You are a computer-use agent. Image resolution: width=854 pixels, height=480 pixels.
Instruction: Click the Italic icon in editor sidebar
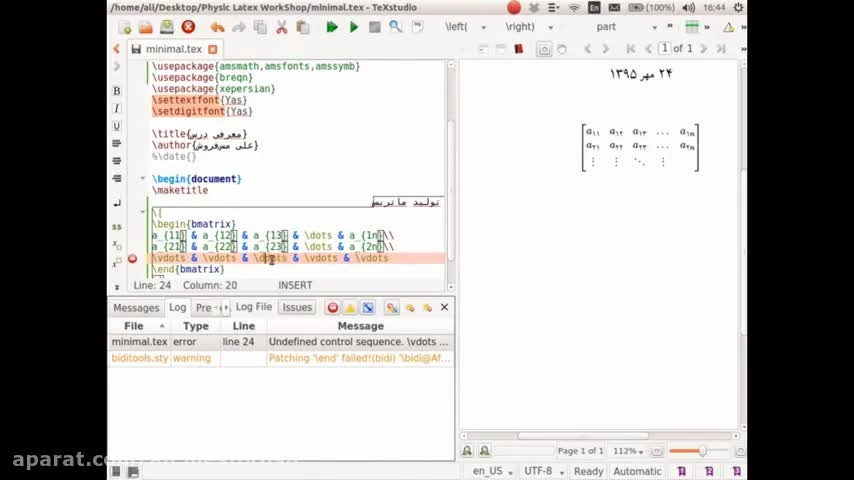(x=117, y=108)
